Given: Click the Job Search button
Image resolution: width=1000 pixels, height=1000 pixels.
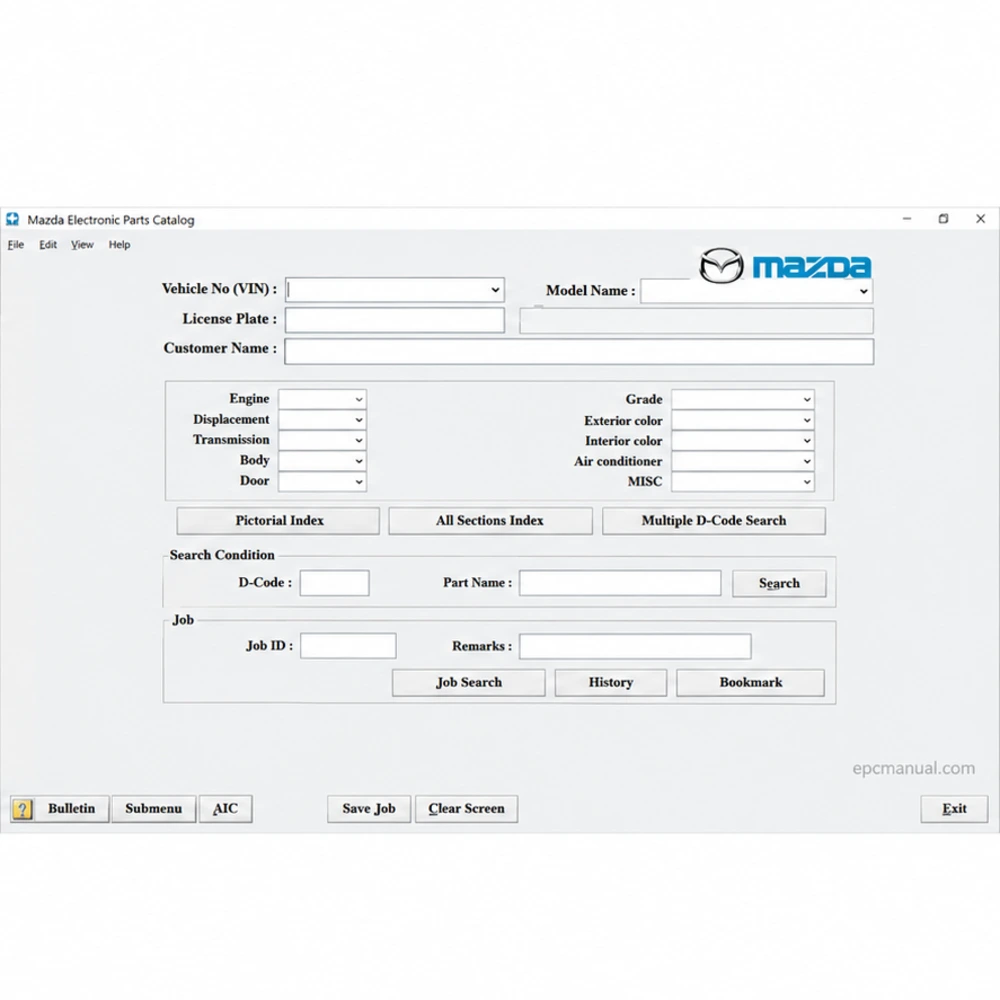Looking at the screenshot, I should (x=469, y=682).
